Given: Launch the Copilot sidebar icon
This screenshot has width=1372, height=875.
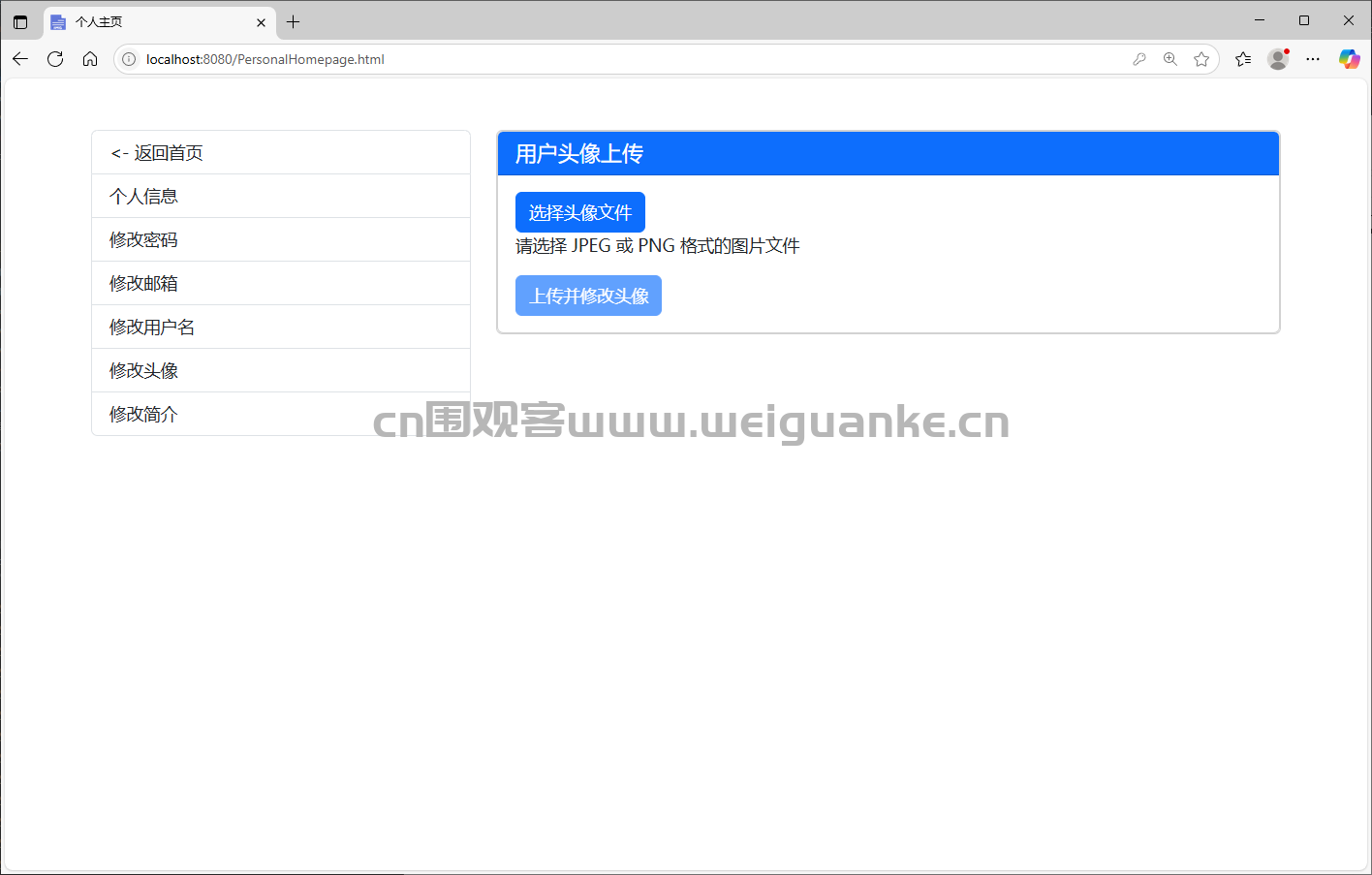Looking at the screenshot, I should coord(1349,59).
